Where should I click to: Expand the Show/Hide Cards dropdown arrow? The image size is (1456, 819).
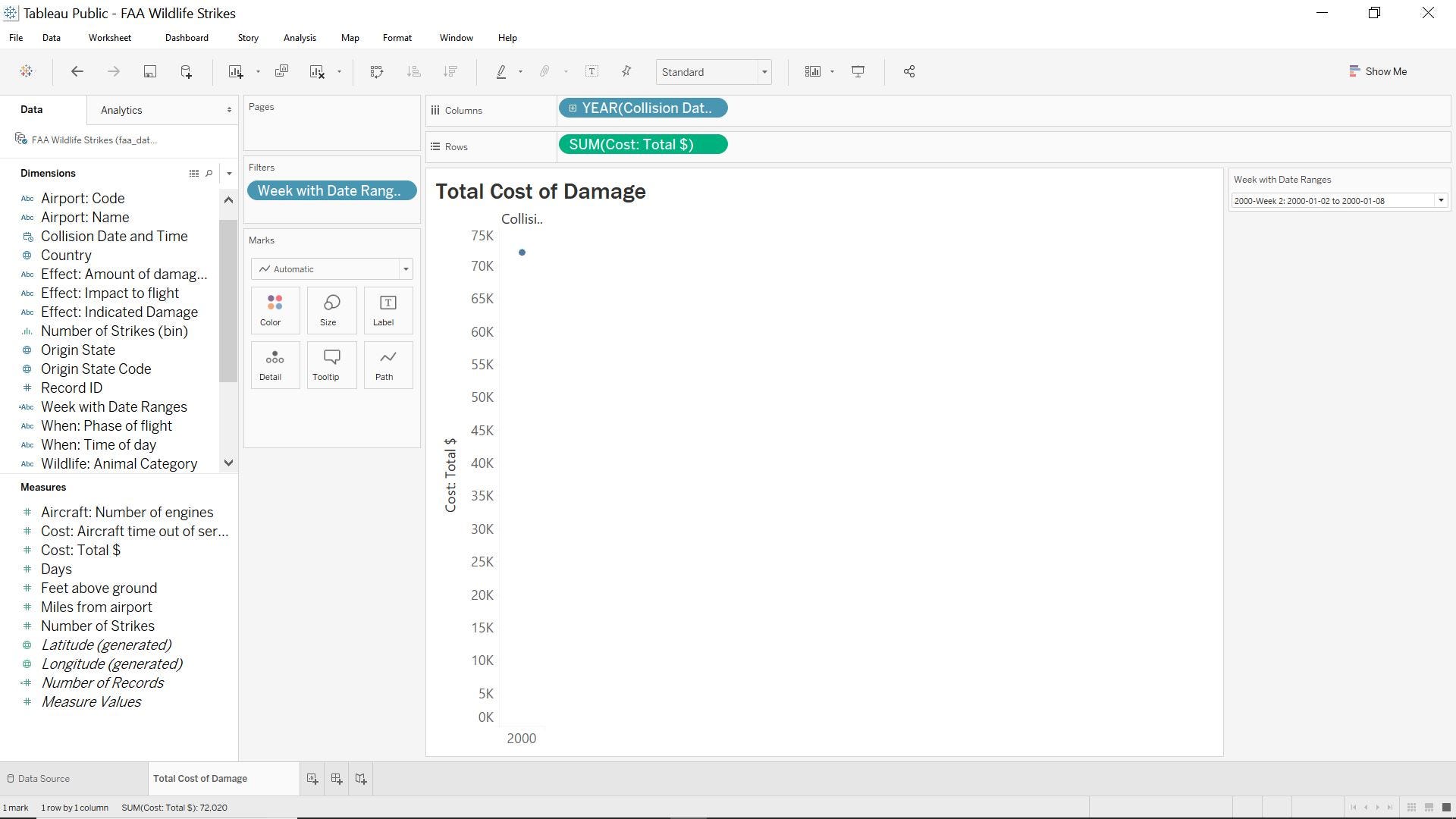point(832,72)
